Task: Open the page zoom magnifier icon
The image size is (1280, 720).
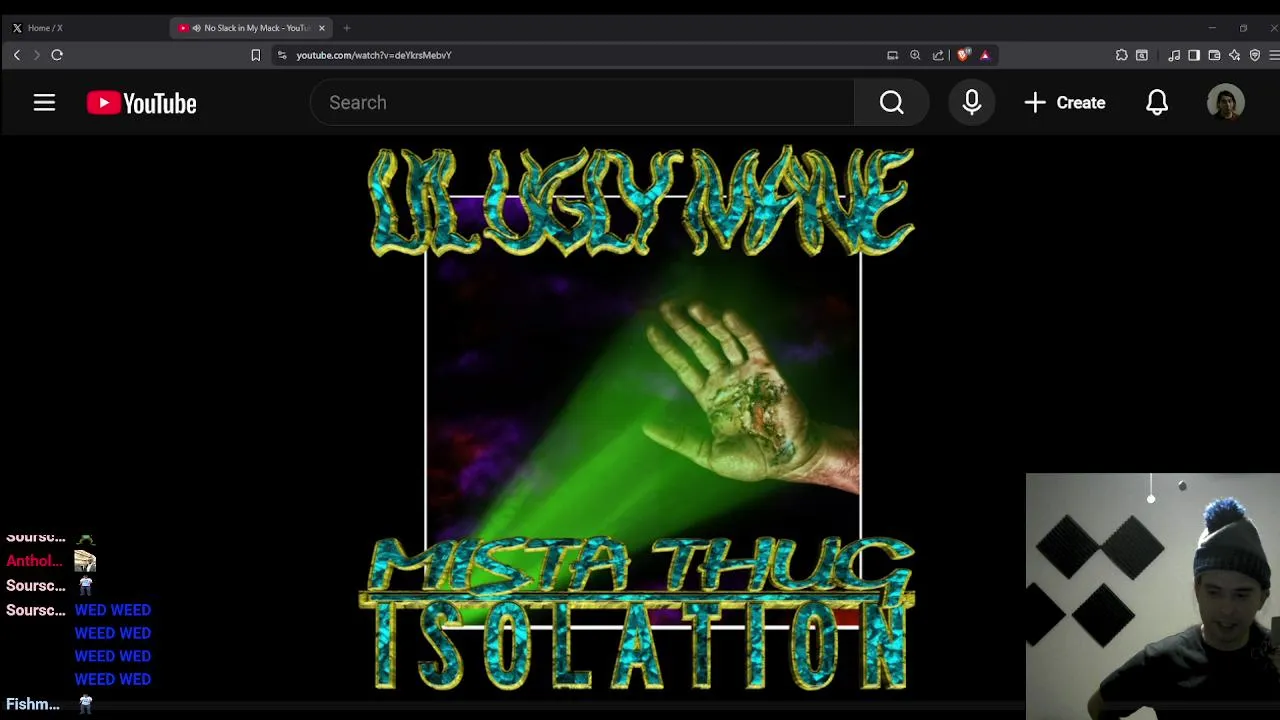Action: (915, 55)
